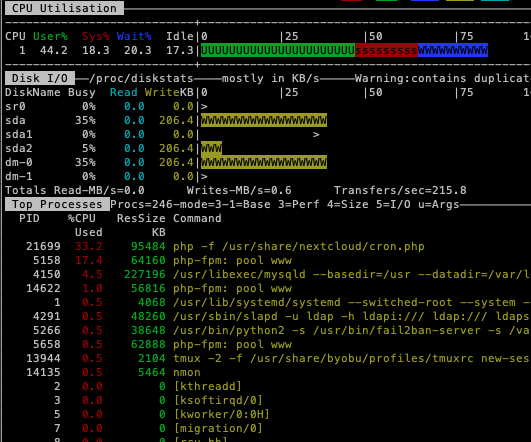Click the 4=Size mode option text
The height and width of the screenshot is (442, 531).
tap(347, 205)
